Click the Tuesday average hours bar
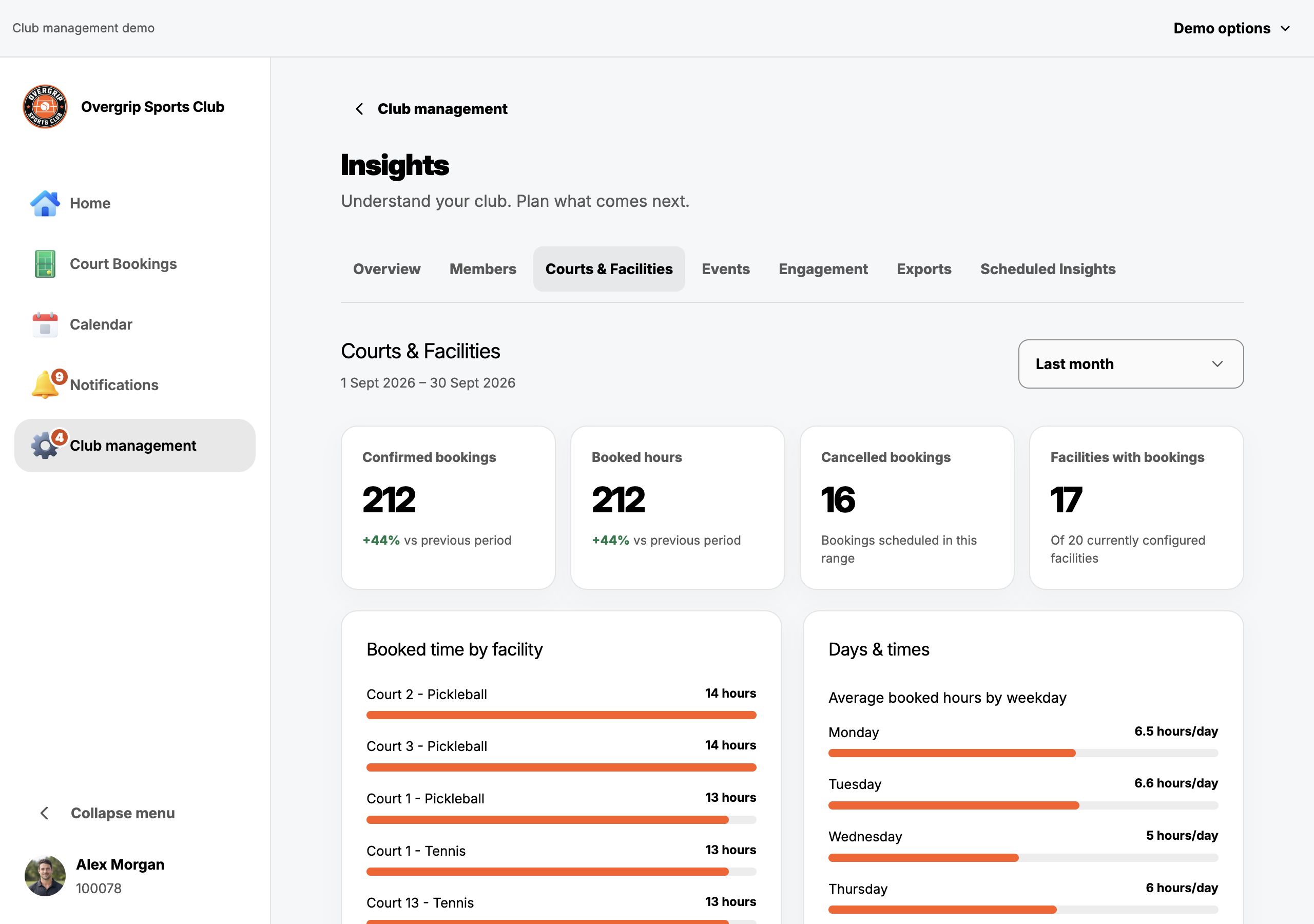1314x924 pixels. pyautogui.click(x=1022, y=805)
